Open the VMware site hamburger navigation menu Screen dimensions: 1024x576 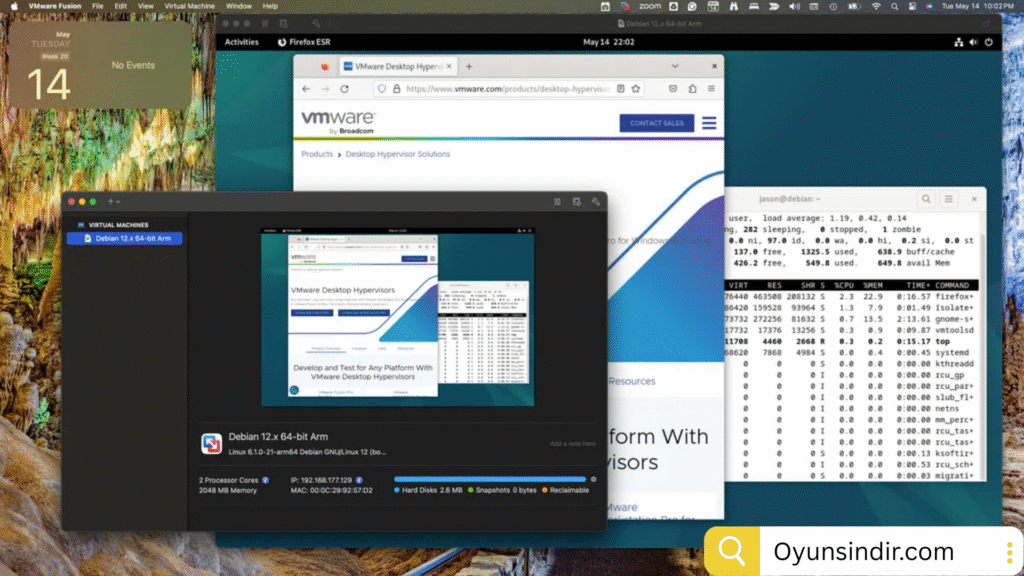(709, 123)
